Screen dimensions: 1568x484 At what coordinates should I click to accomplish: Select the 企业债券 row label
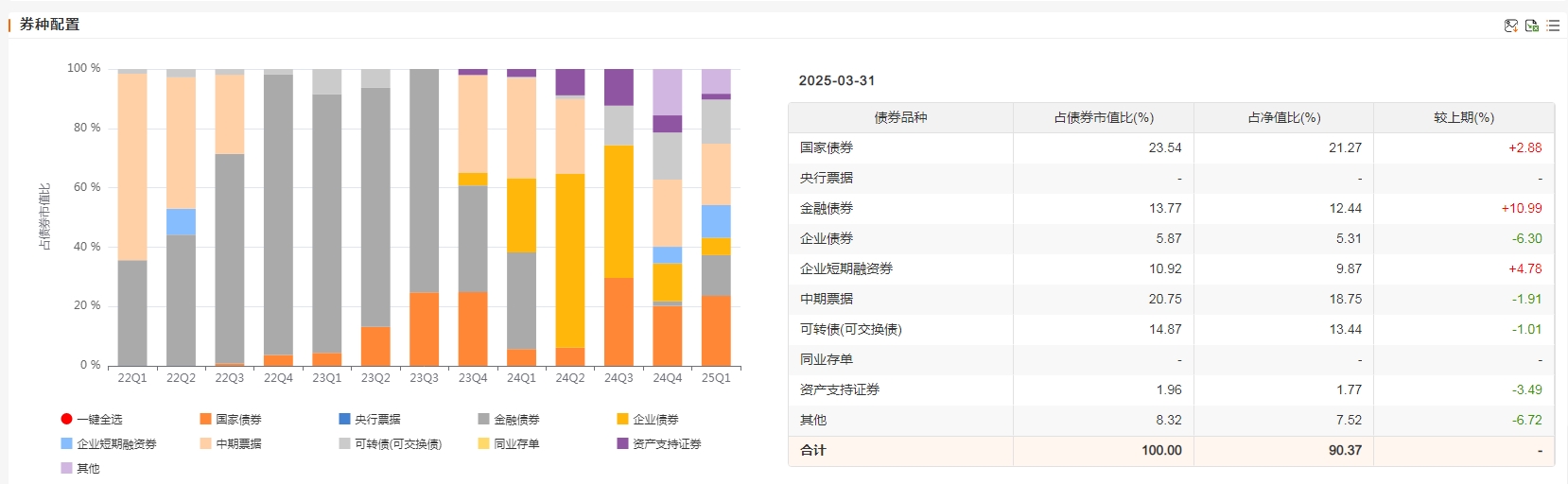(x=827, y=238)
